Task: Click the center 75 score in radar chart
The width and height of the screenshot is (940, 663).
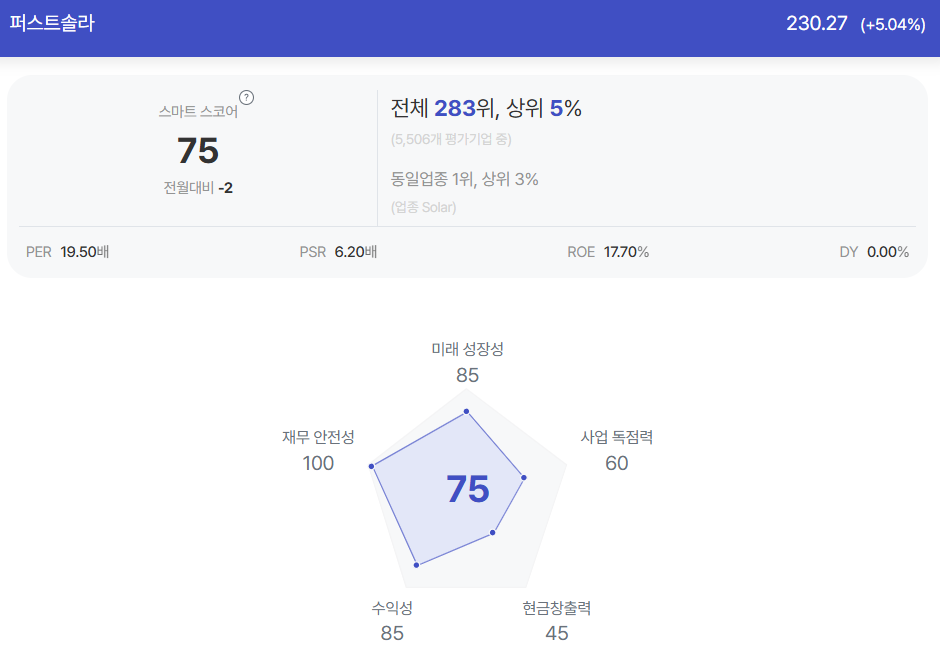Action: tap(468, 489)
